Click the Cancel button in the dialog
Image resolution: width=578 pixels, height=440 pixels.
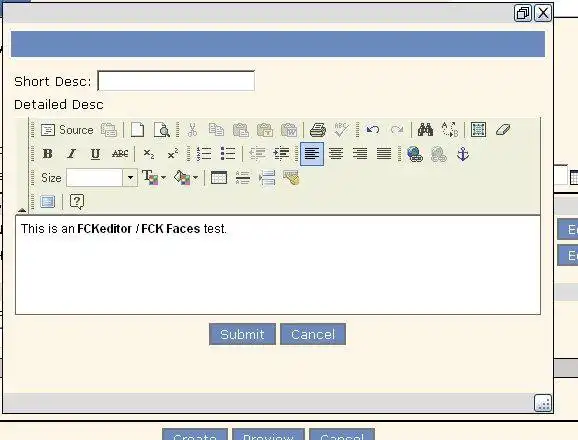[x=313, y=334]
